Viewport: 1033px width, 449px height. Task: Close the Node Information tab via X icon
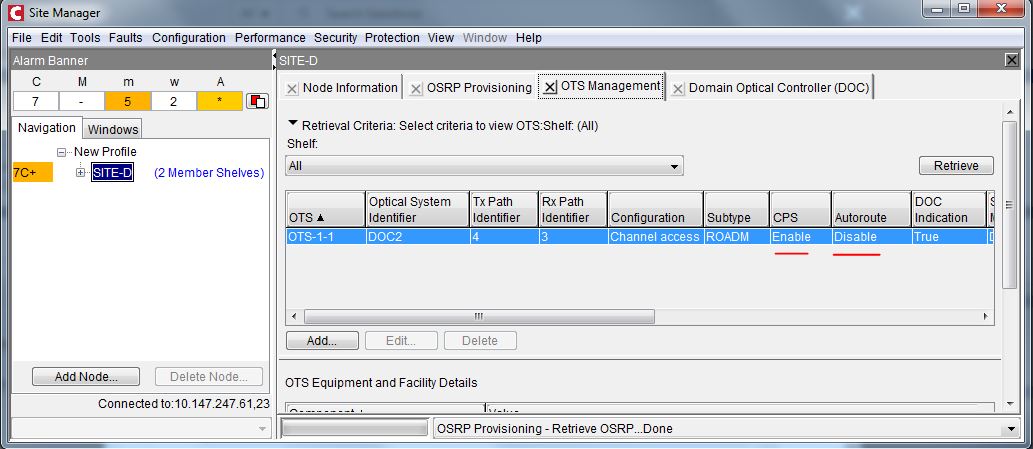[292, 88]
